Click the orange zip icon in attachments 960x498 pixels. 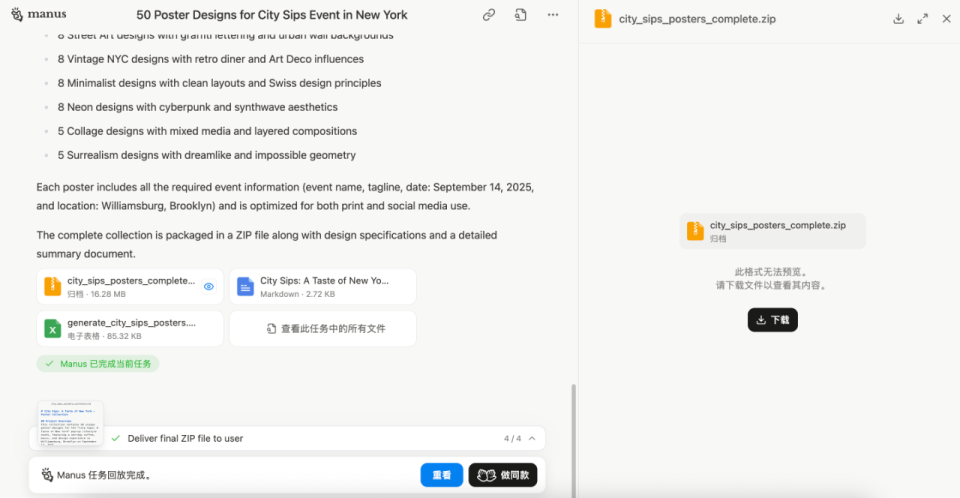(53, 287)
